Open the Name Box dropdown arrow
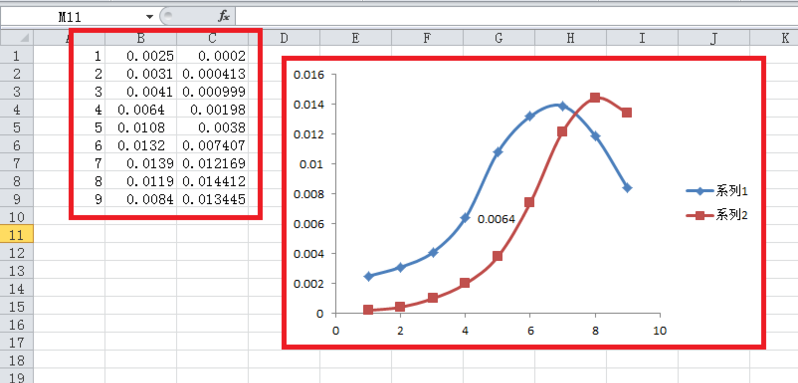 (149, 17)
